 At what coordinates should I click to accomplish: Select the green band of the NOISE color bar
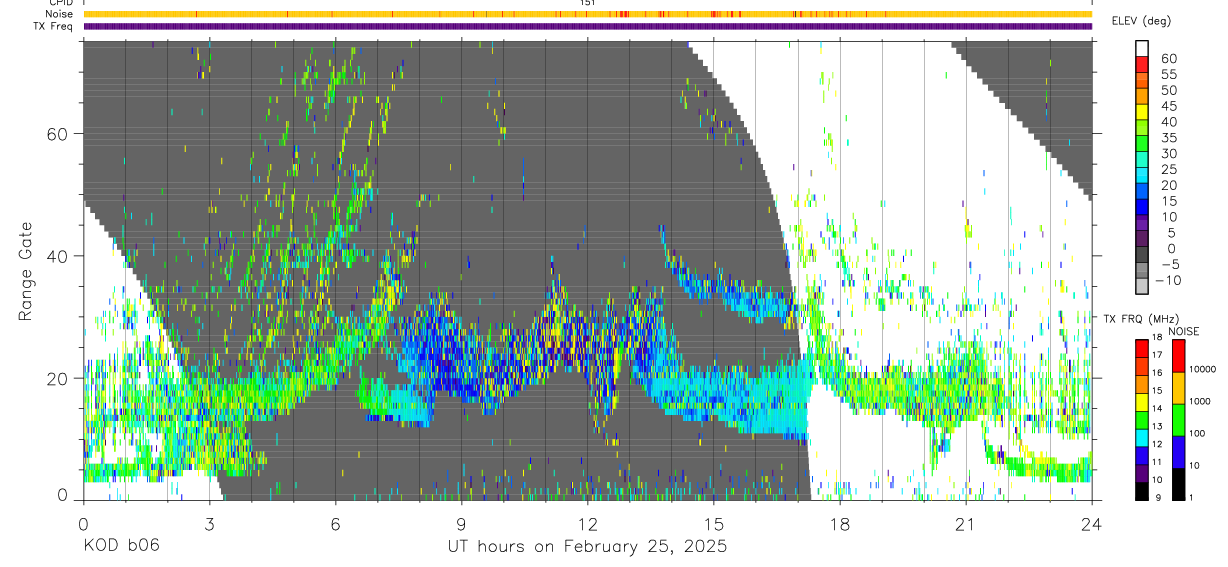pos(1180,419)
